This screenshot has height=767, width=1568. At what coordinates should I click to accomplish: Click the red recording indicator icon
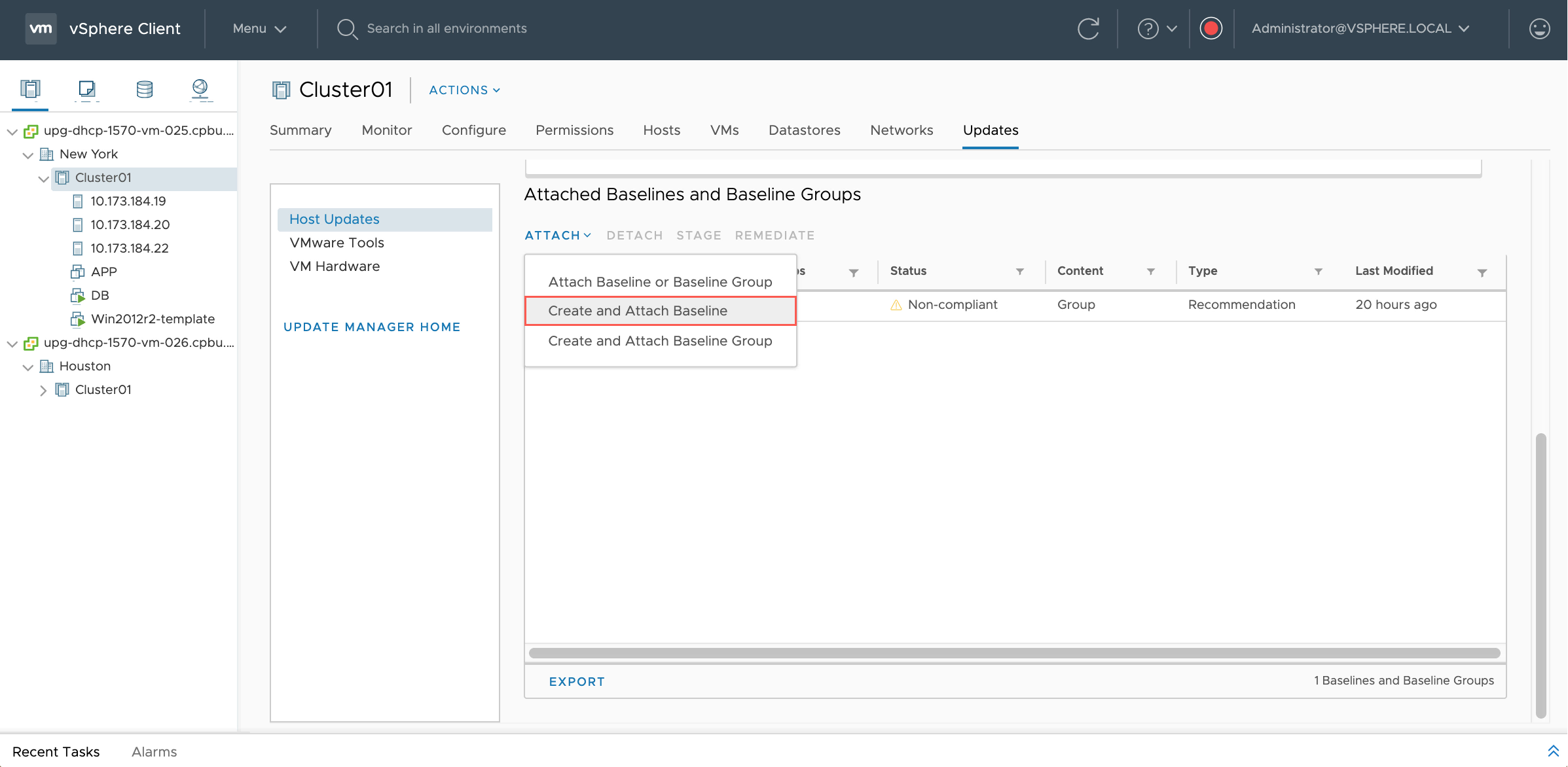pos(1211,29)
